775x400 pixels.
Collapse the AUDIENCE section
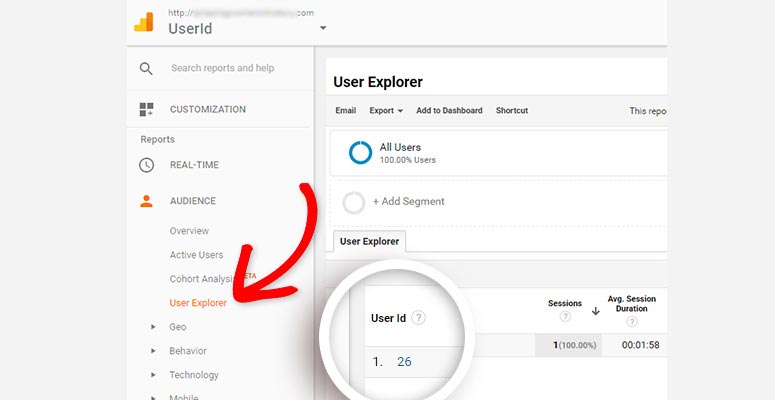[193, 201]
